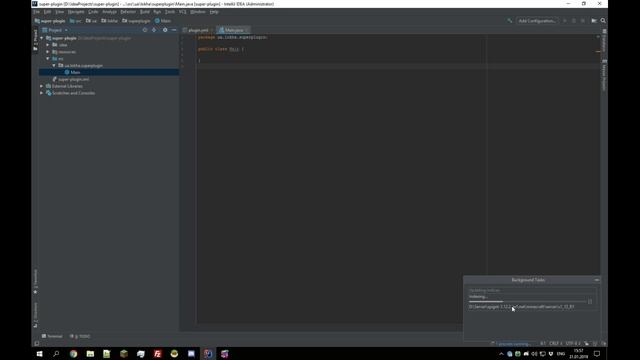Click super-plugin breadcrumb in navigation bar

coord(50,21)
